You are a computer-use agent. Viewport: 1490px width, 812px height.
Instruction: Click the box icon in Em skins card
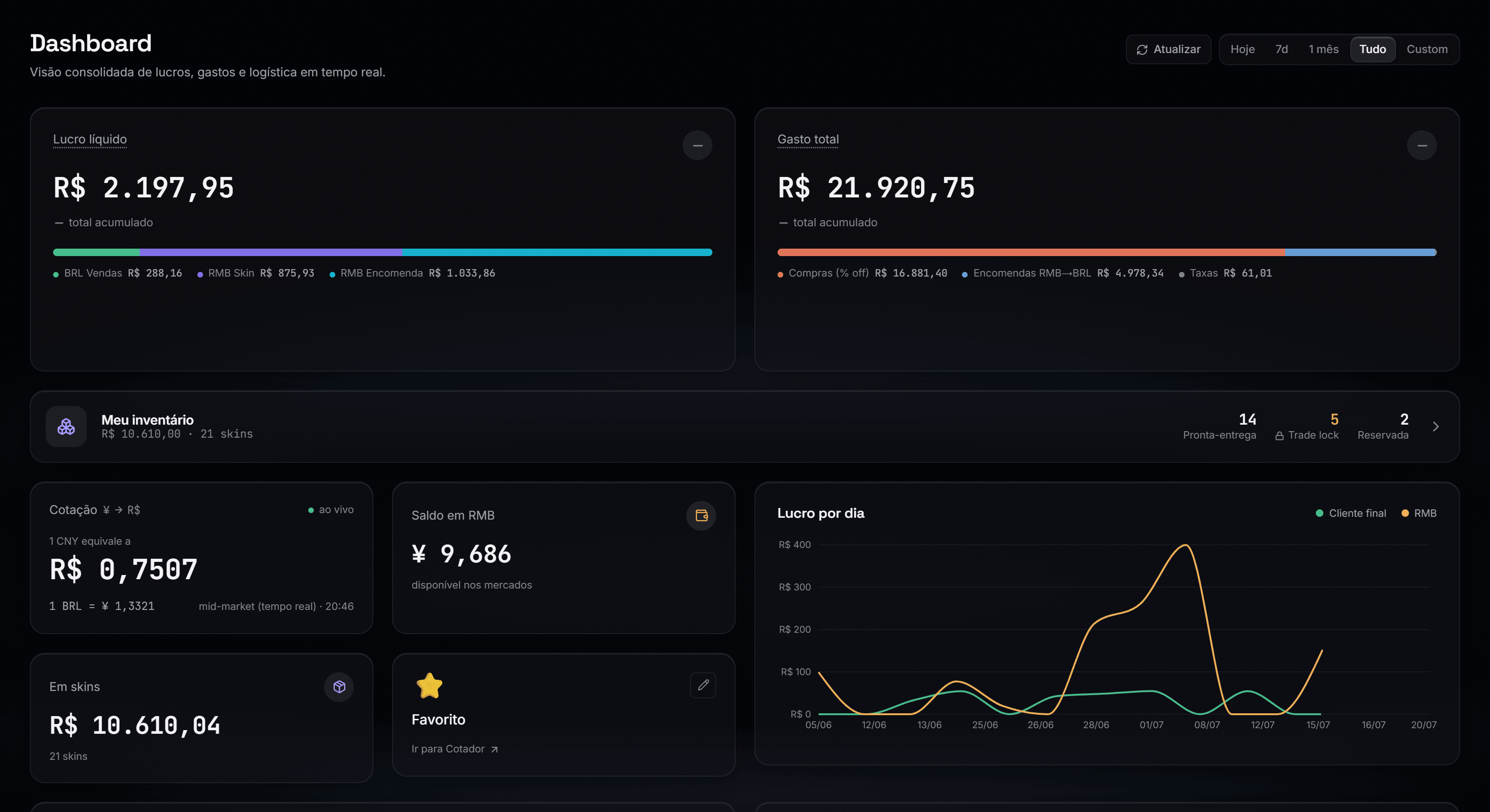pos(339,686)
